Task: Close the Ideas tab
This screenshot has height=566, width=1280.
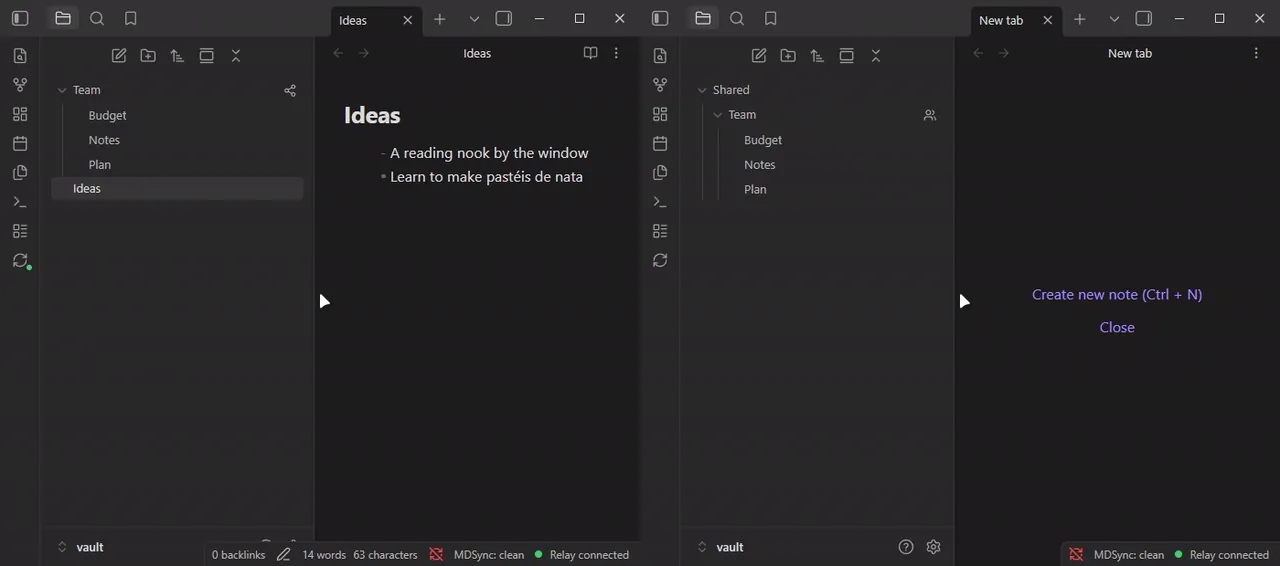Action: point(408,20)
